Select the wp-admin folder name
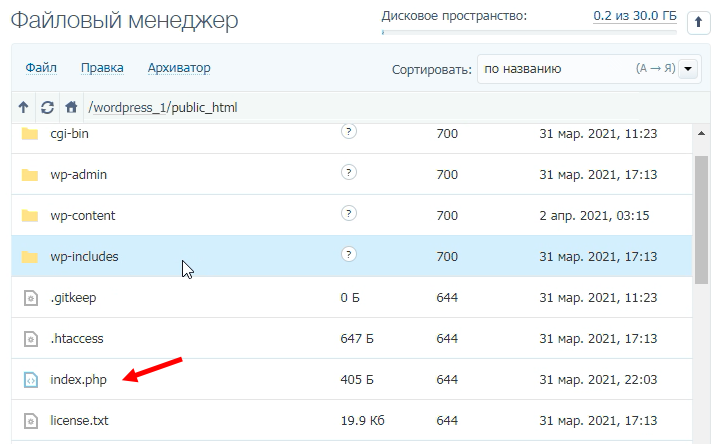The width and height of the screenshot is (711, 444). tap(78, 175)
